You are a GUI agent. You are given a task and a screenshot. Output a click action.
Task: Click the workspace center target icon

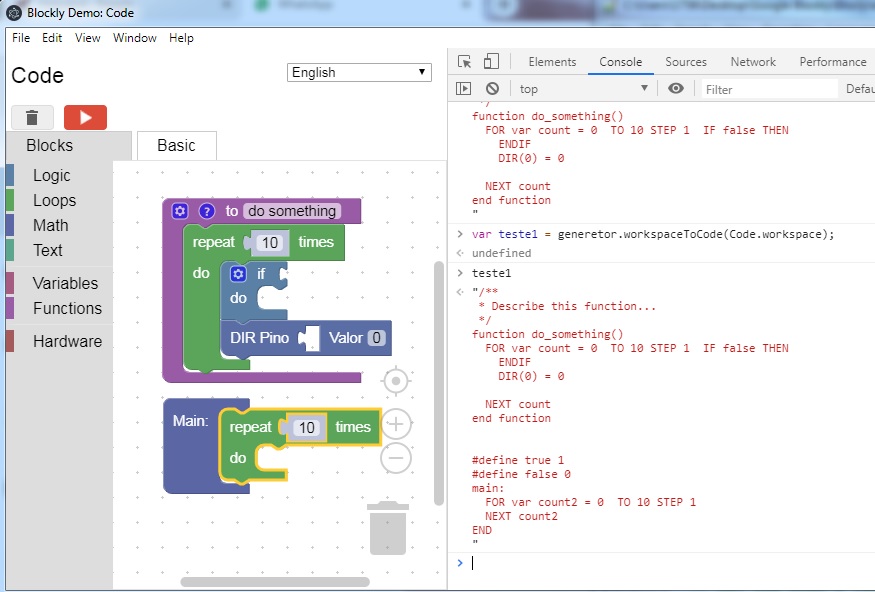point(397,381)
